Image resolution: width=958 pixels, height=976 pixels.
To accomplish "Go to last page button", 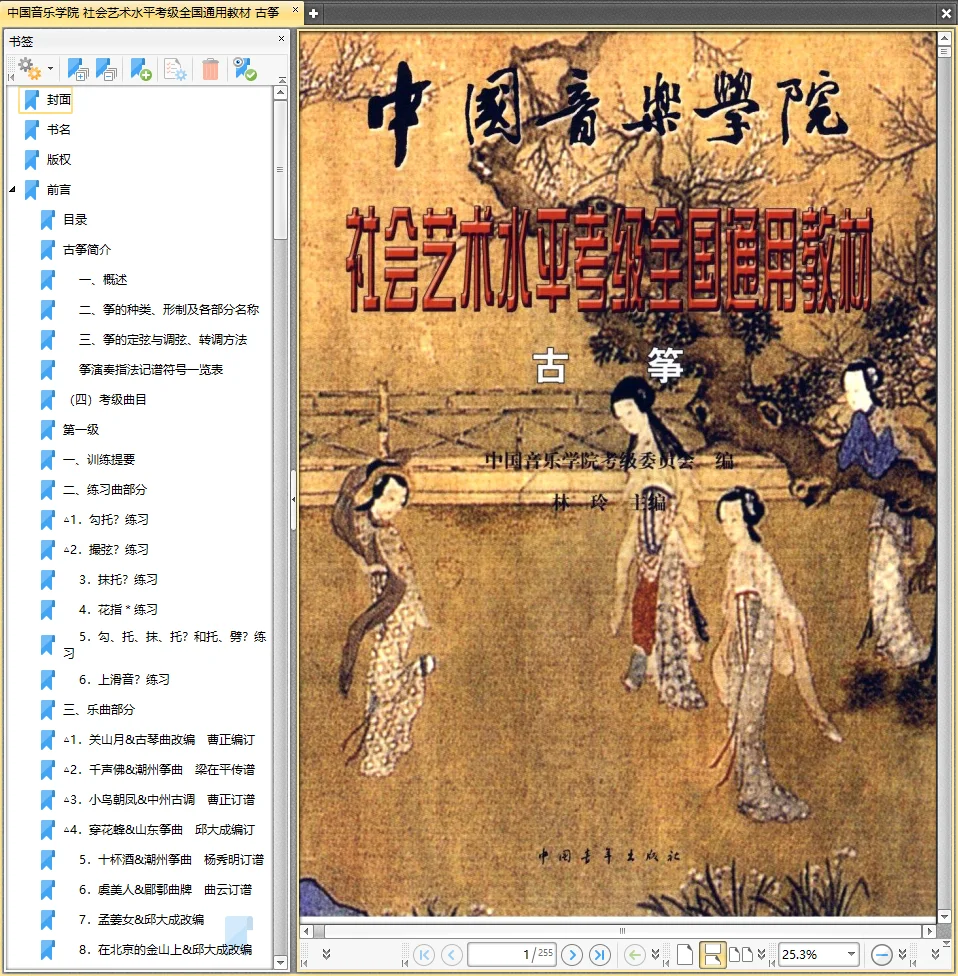I will pos(600,954).
